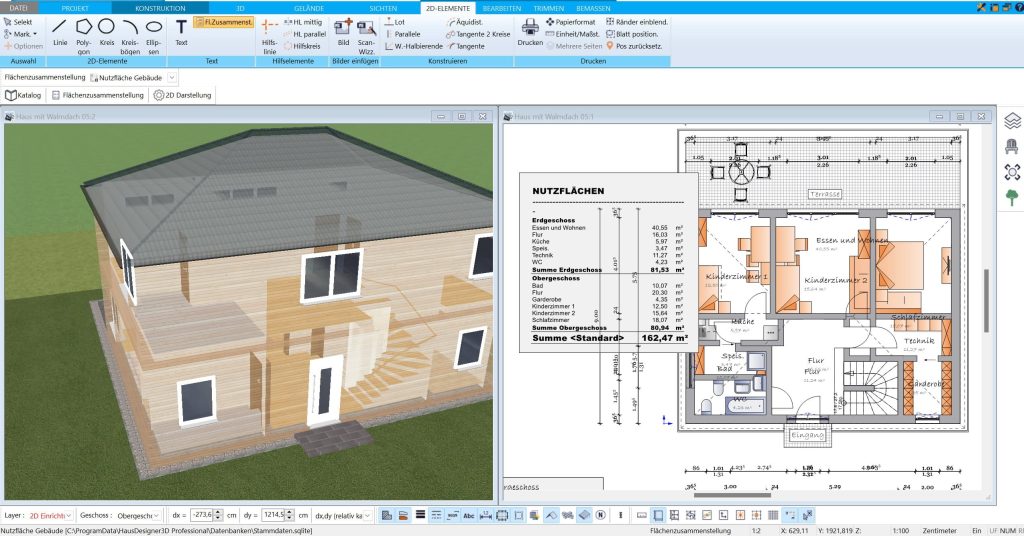Open furniture chair icon in right sidebar
This screenshot has height=536, width=1024.
coord(1012,146)
